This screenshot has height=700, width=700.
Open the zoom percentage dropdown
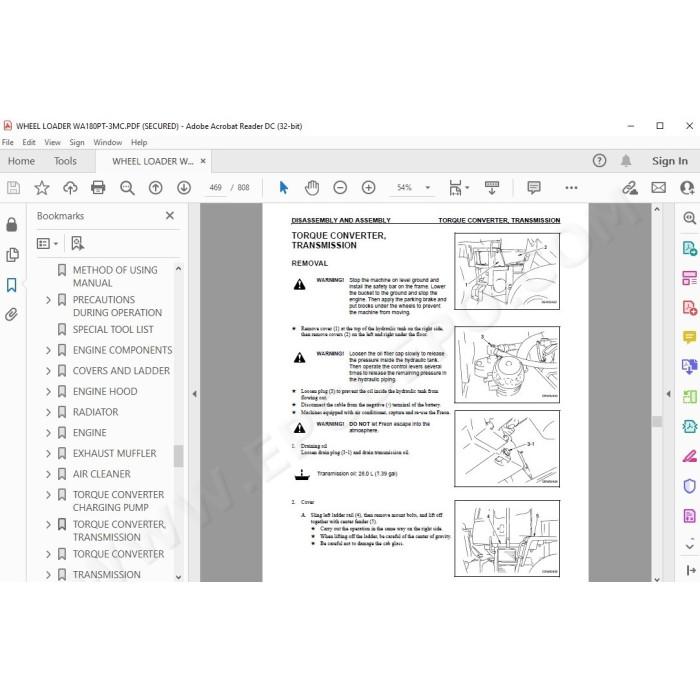427,188
